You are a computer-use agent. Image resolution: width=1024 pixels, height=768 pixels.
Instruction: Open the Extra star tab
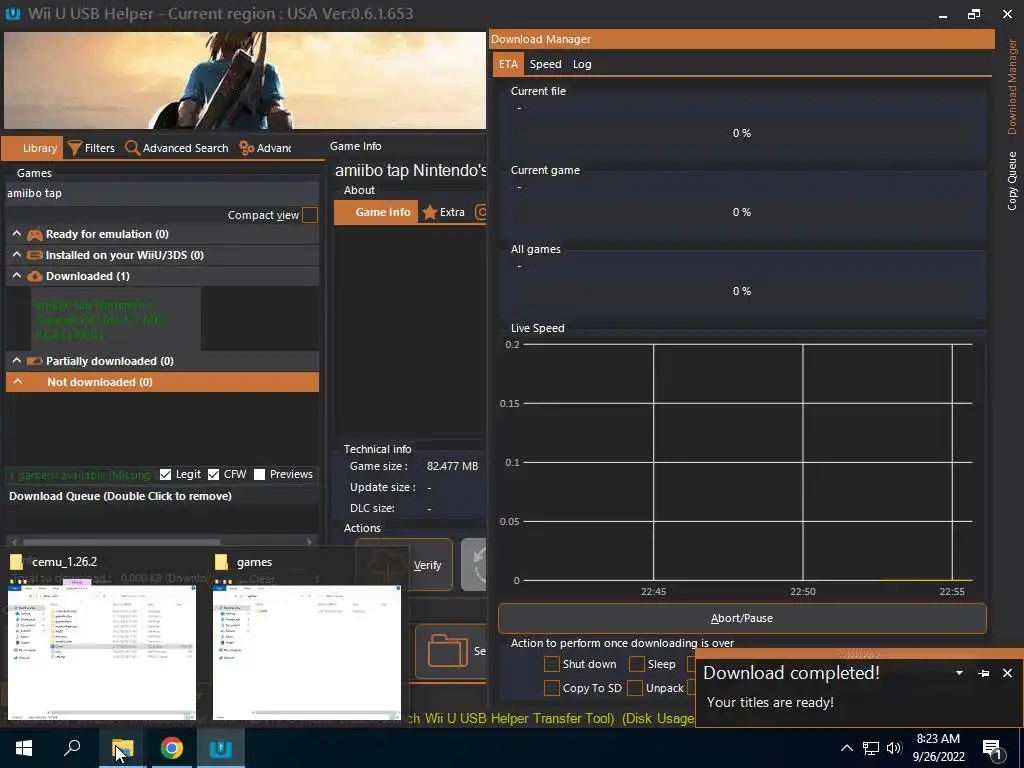pos(443,212)
